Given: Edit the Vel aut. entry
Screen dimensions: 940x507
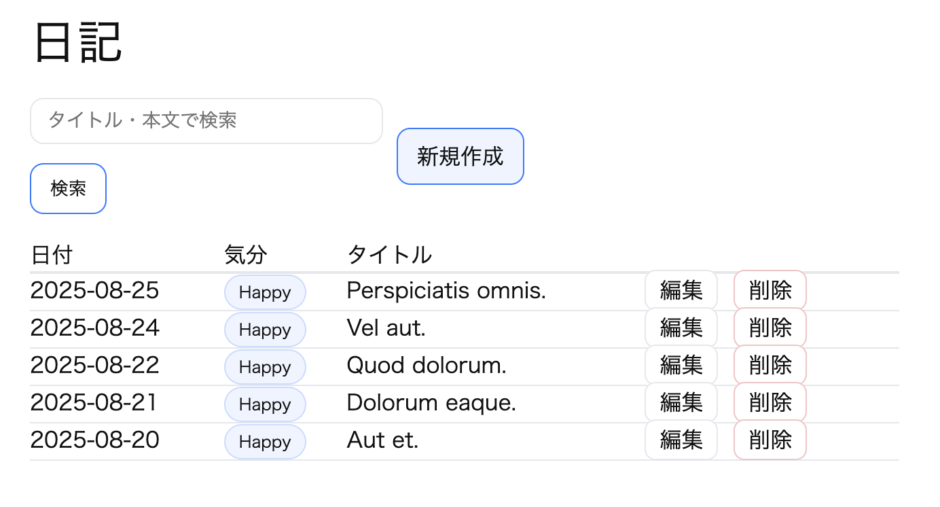Looking at the screenshot, I should click(681, 328).
